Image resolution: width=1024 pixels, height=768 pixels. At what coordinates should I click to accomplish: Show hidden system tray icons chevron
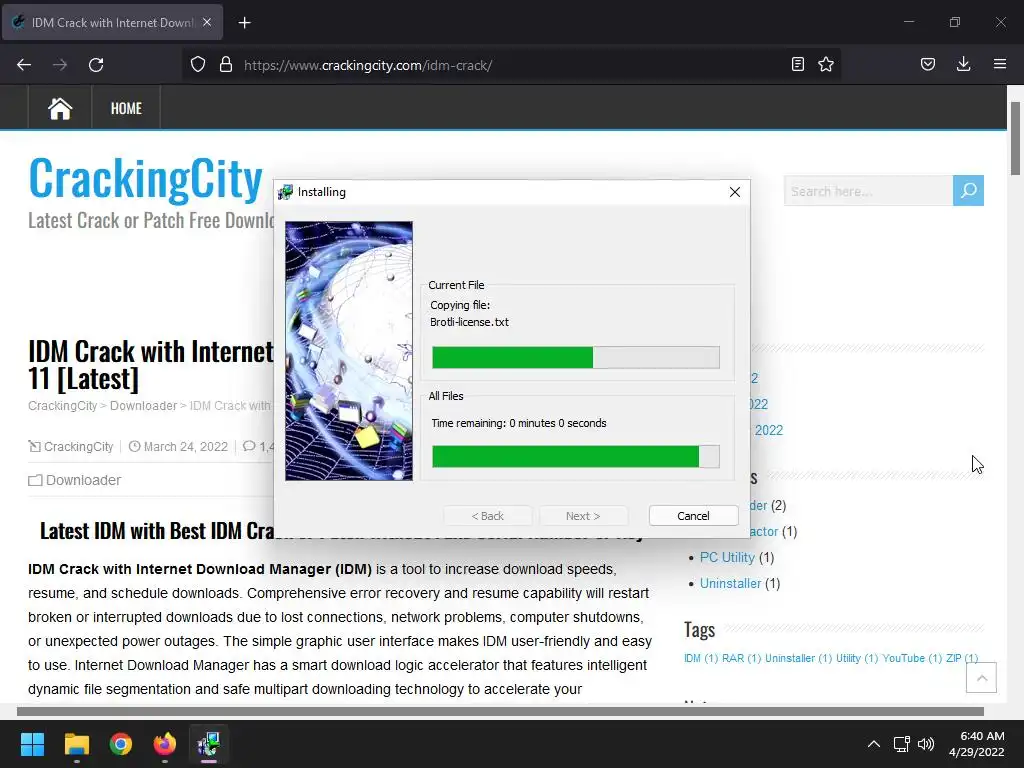pos(874,744)
